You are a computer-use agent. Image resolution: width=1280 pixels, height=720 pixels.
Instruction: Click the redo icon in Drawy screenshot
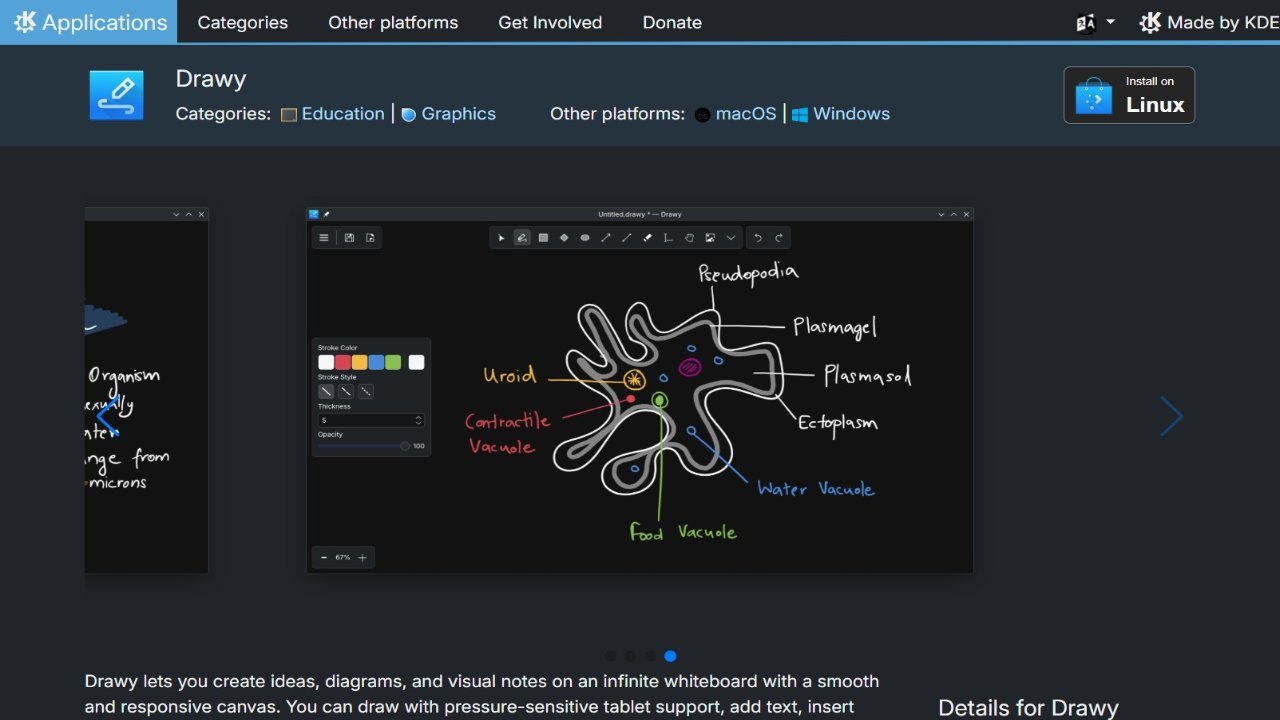[x=779, y=238]
